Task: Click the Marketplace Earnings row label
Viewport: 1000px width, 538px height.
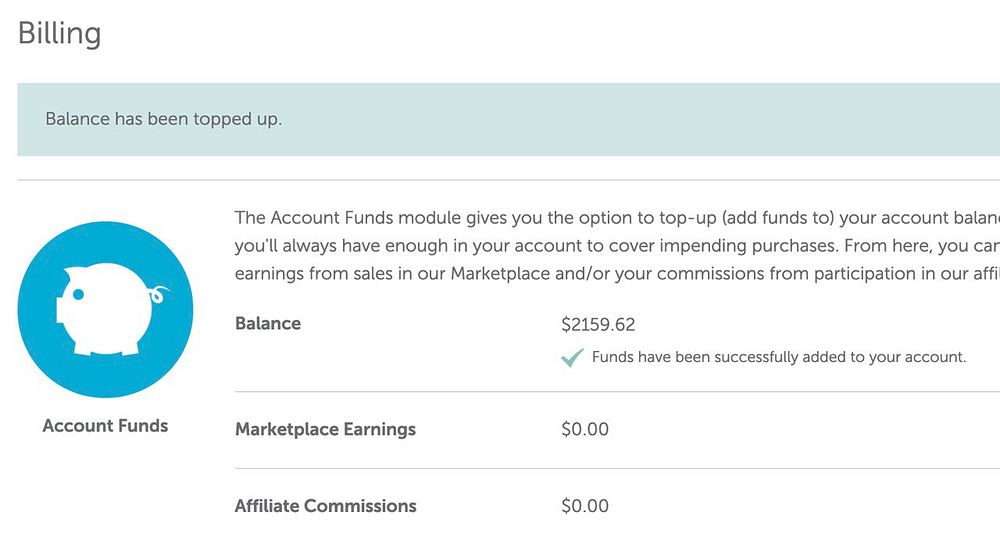Action: (x=325, y=430)
